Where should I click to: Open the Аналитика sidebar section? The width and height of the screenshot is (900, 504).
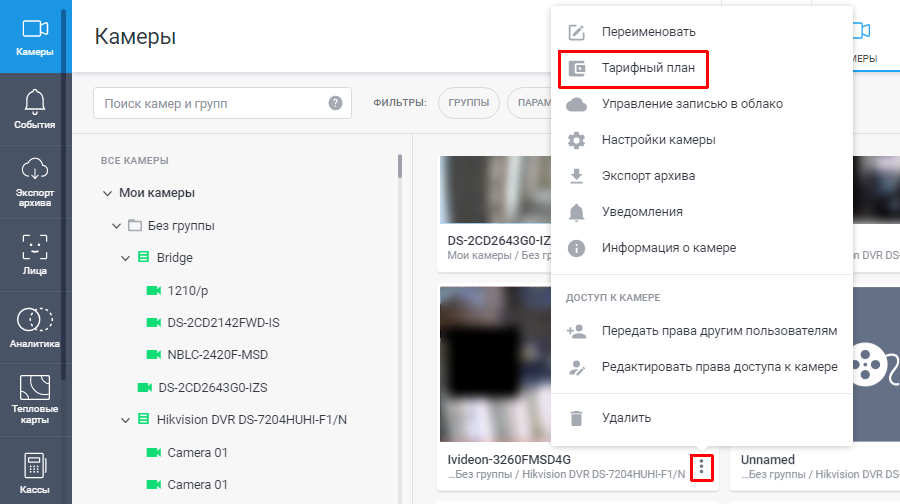[34, 328]
